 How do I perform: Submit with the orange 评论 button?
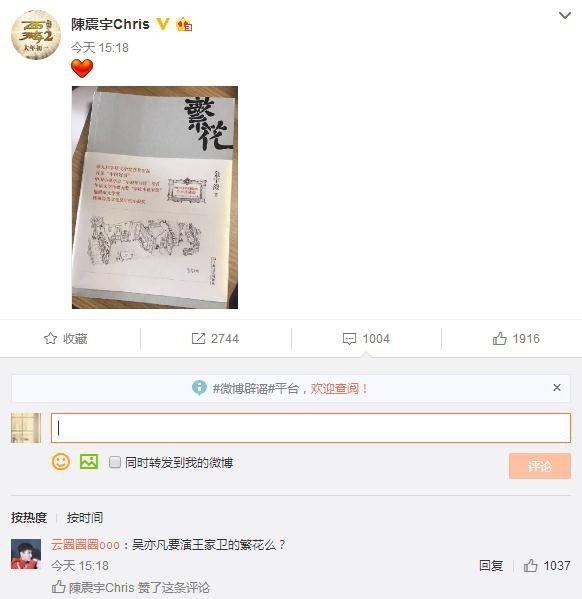click(x=540, y=466)
